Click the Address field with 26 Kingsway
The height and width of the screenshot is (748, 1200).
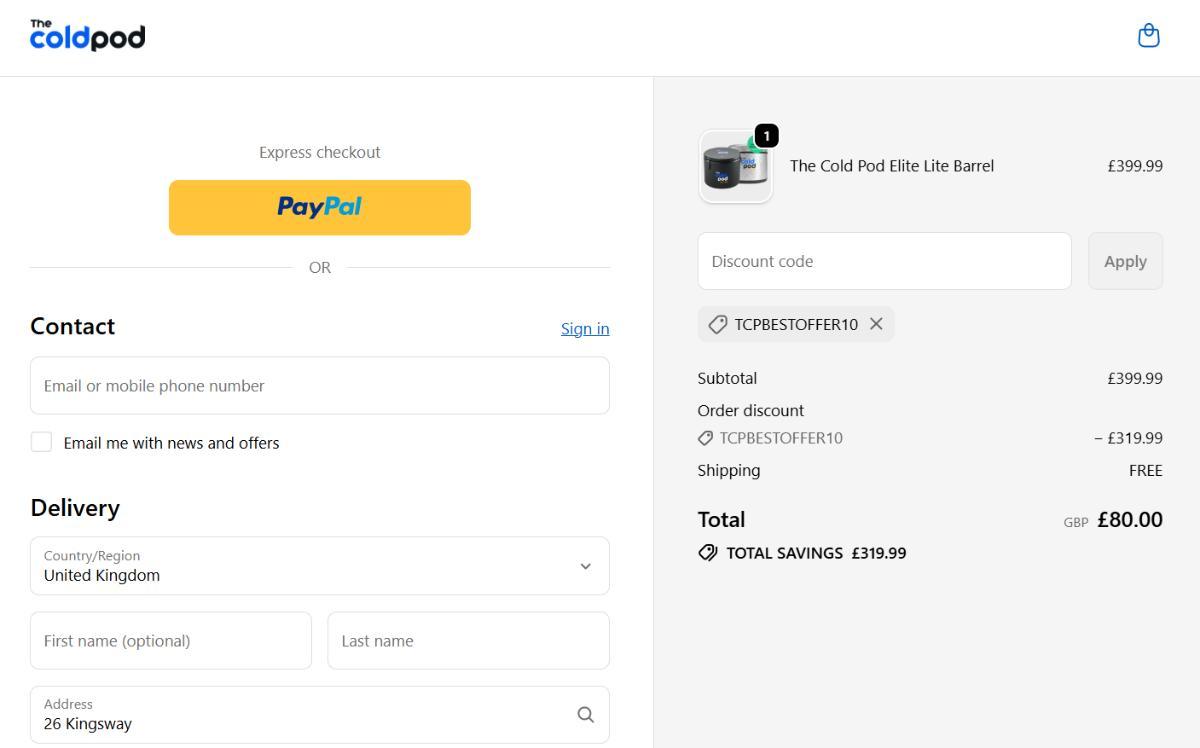click(x=300, y=715)
